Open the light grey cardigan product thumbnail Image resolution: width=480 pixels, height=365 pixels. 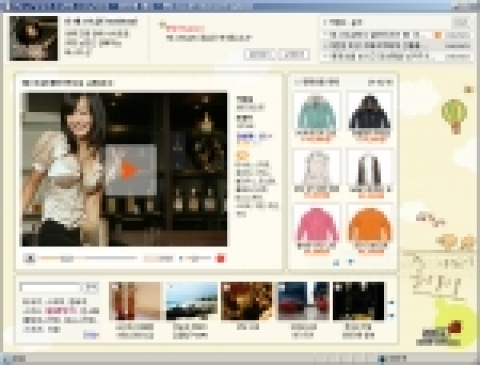click(316, 169)
